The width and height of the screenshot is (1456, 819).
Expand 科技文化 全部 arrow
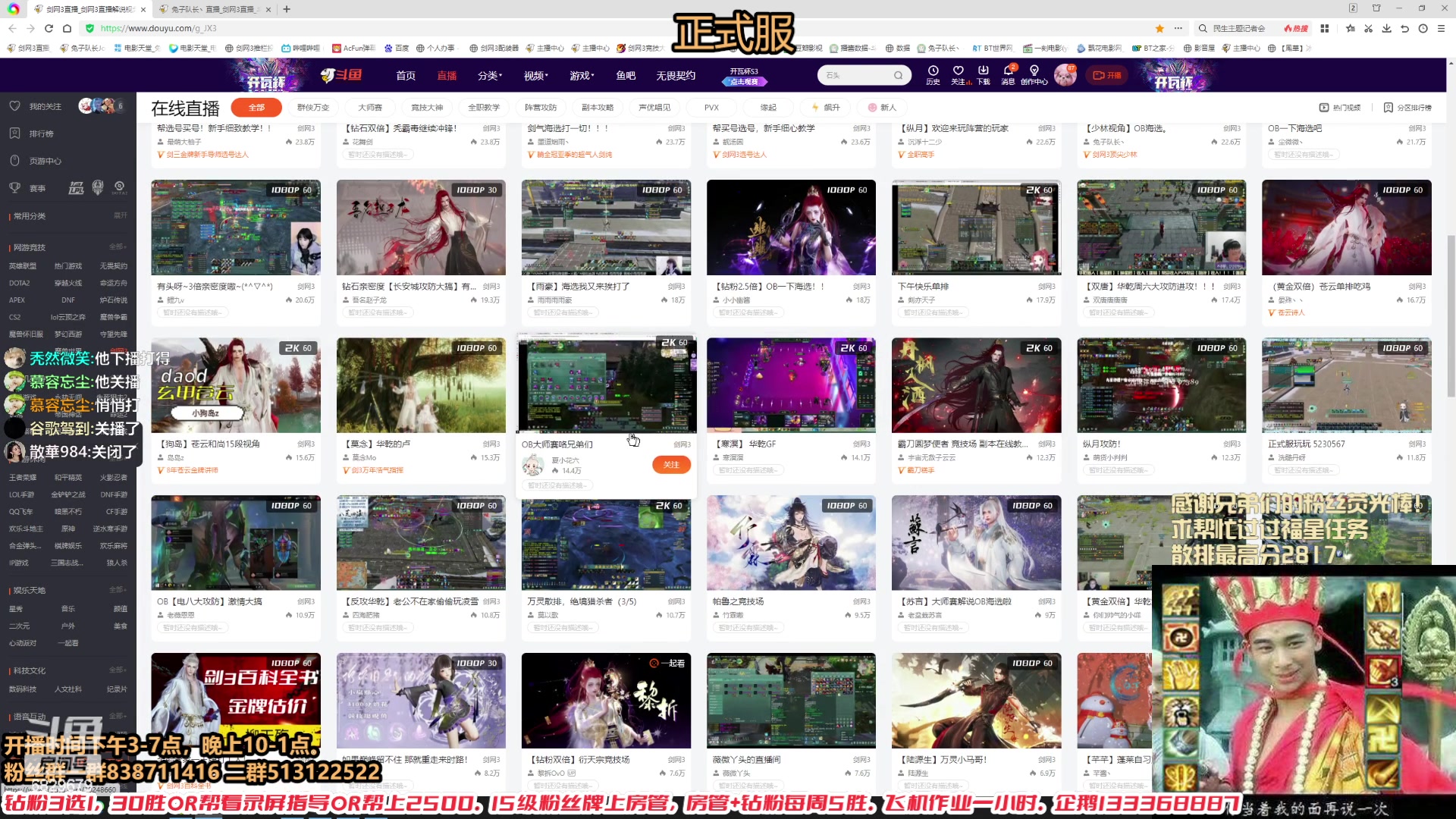(x=117, y=670)
